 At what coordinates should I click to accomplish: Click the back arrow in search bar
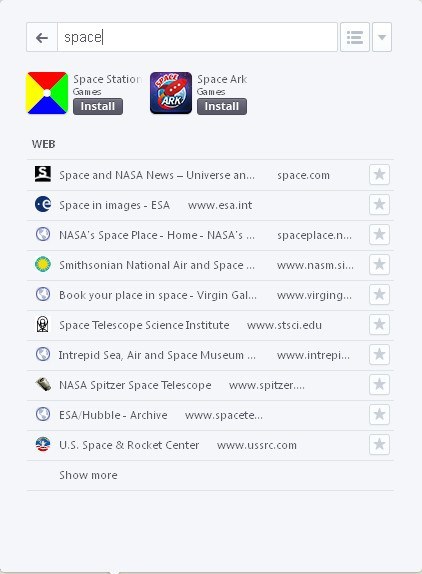click(42, 37)
